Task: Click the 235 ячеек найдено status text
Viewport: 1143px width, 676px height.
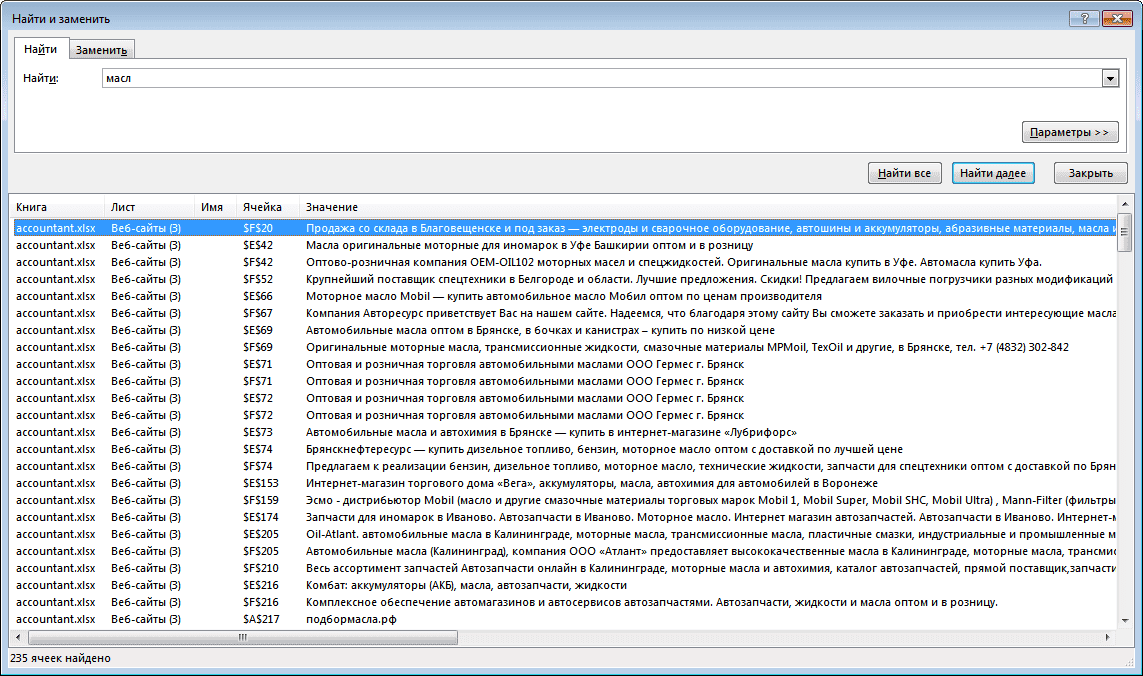Action: click(x=61, y=658)
